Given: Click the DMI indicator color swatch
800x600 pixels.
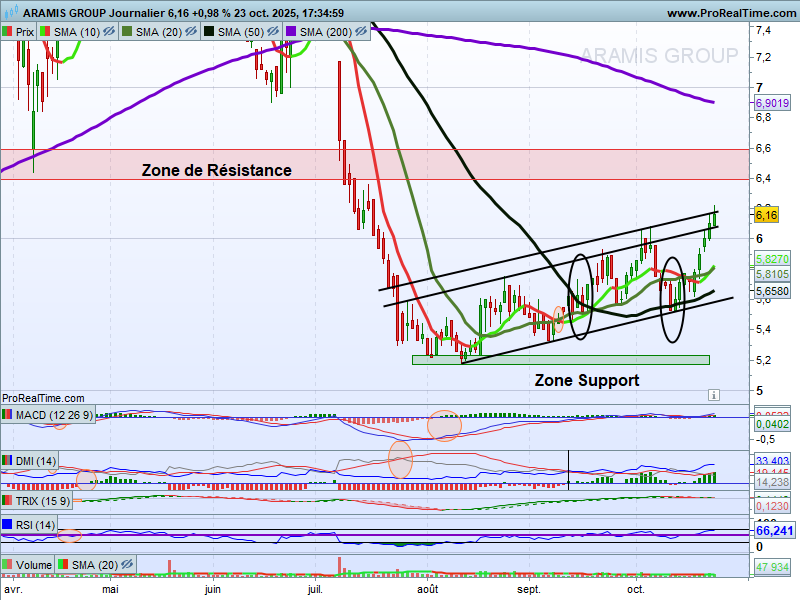Looking at the screenshot, I should pyautogui.click(x=7, y=461).
